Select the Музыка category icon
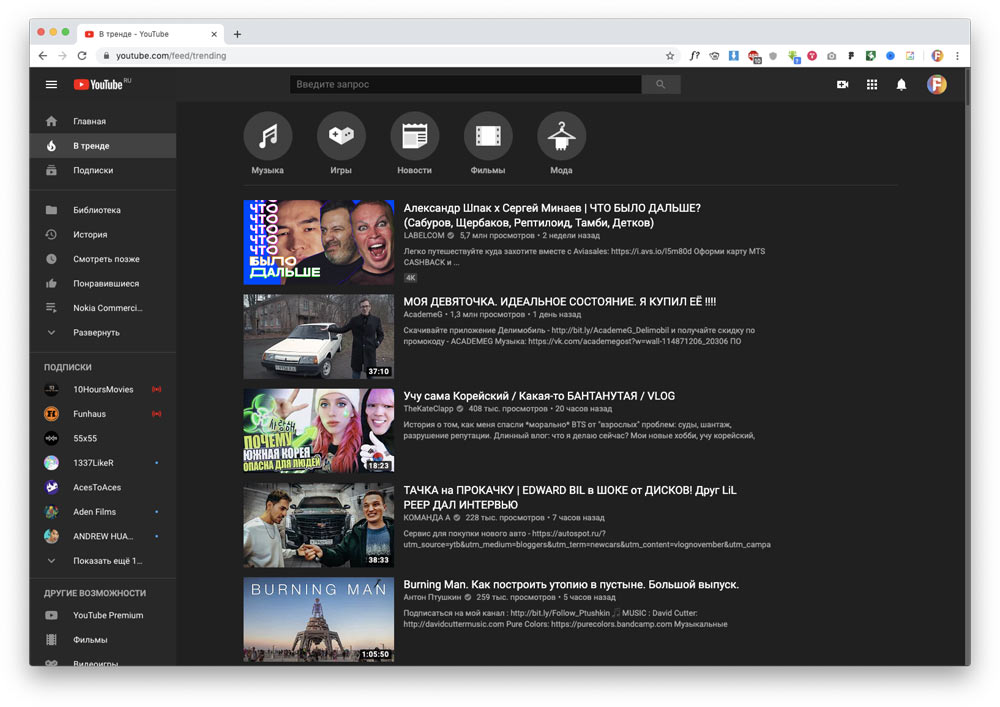The height and width of the screenshot is (707, 1000). pos(267,136)
